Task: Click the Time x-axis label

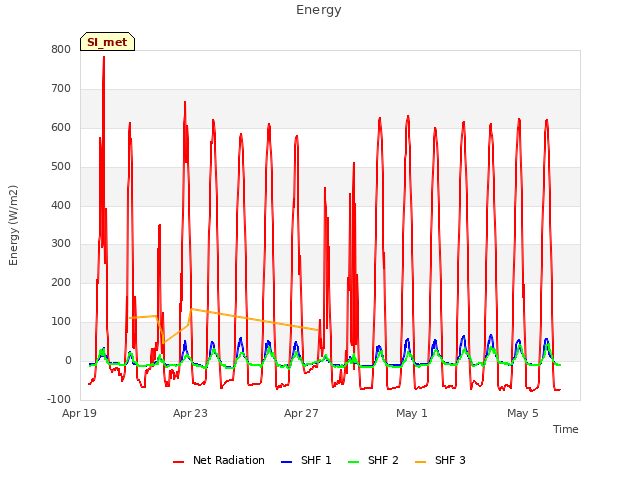Action: [x=566, y=429]
